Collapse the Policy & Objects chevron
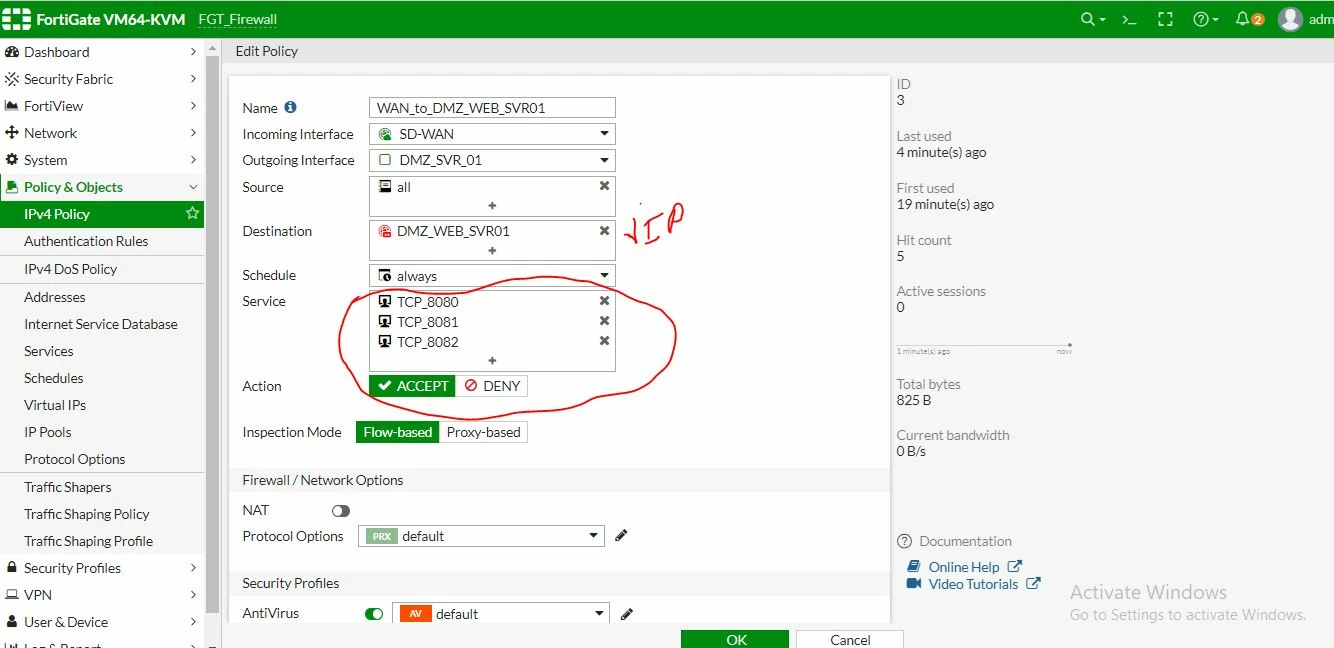This screenshot has width=1334, height=648. point(193,187)
